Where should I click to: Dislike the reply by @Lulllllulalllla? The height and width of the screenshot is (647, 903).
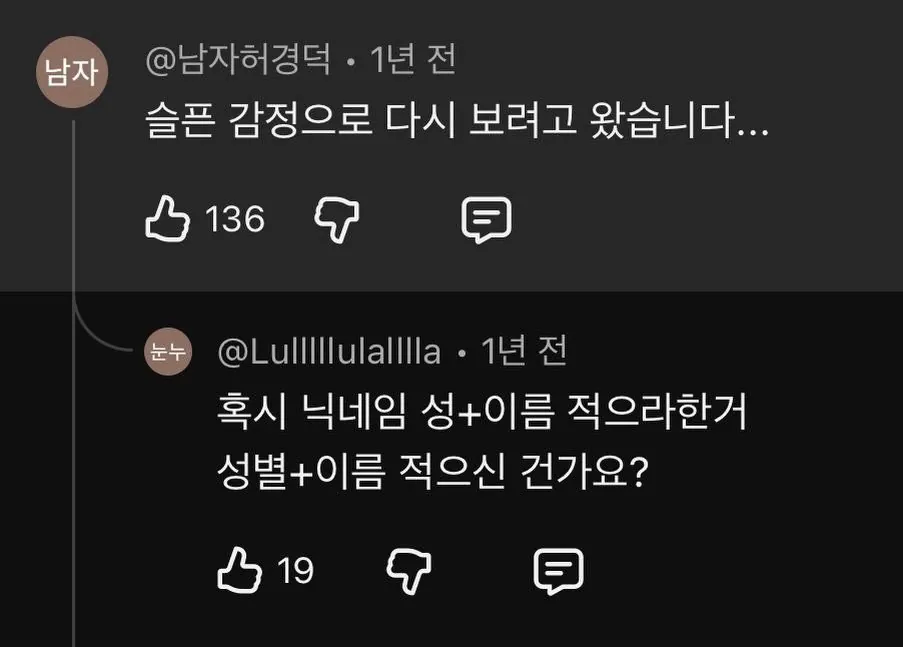coord(409,571)
